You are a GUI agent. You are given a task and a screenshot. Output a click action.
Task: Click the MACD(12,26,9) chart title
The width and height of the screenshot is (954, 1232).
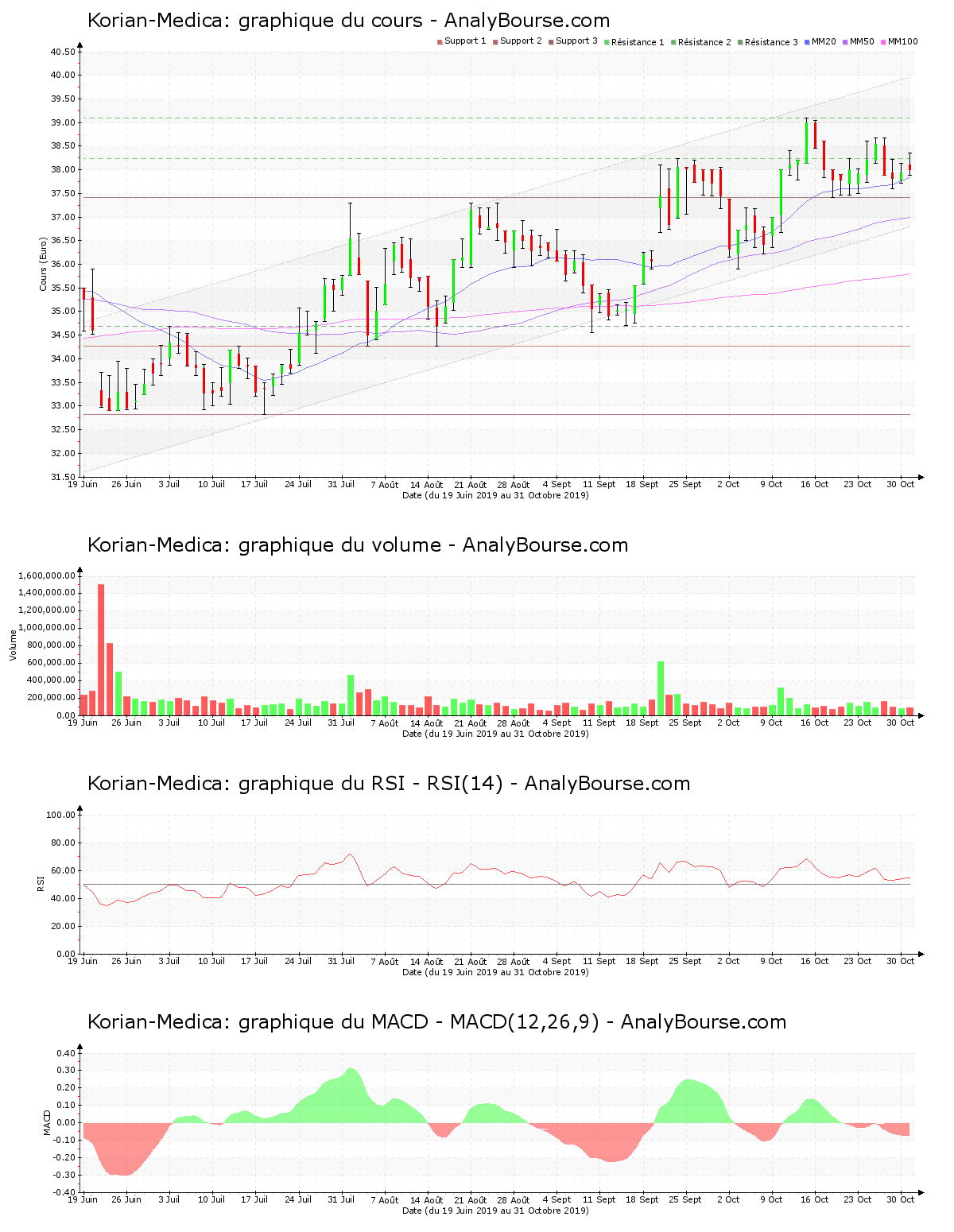click(436, 1022)
